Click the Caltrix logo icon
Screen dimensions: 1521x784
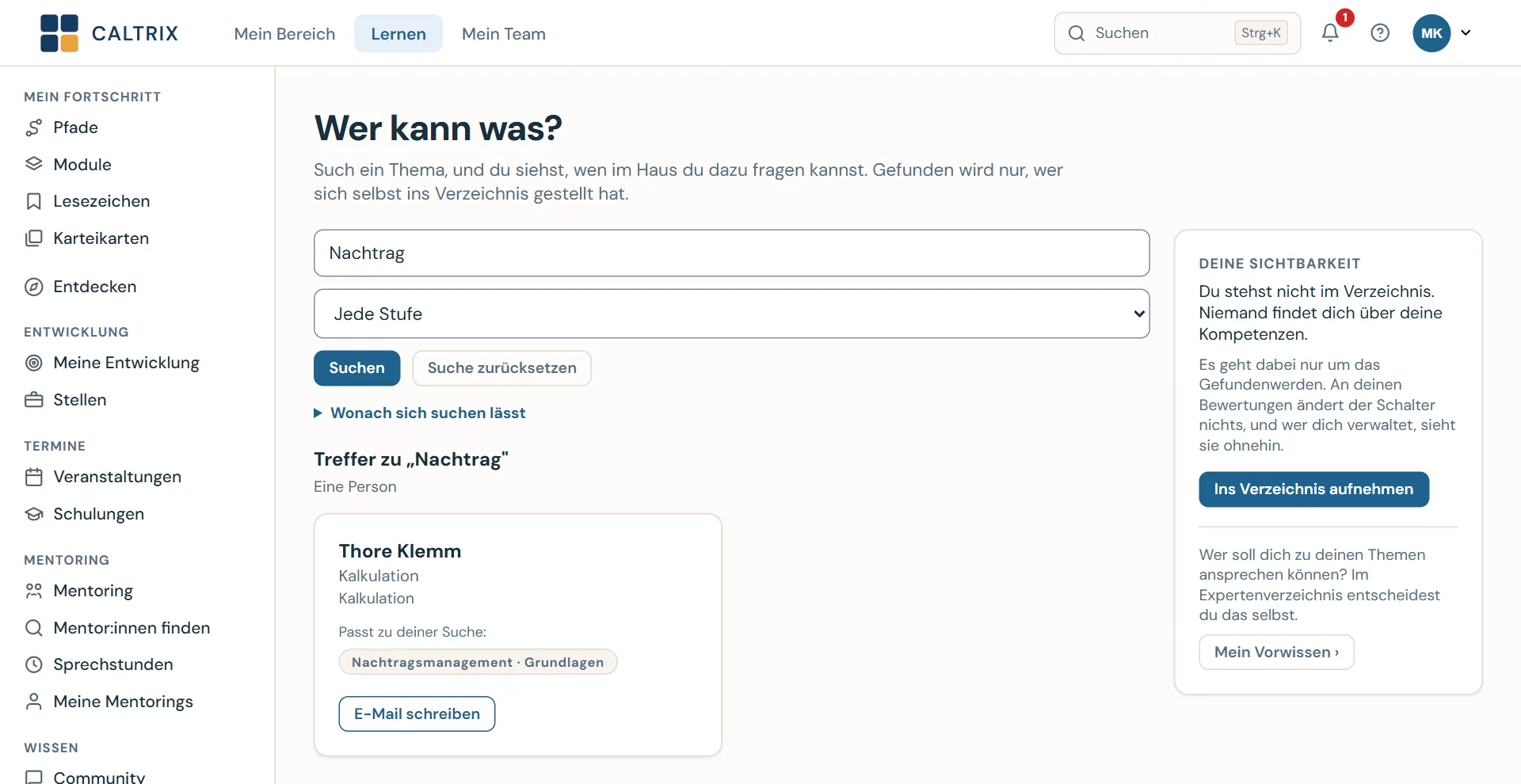click(59, 33)
